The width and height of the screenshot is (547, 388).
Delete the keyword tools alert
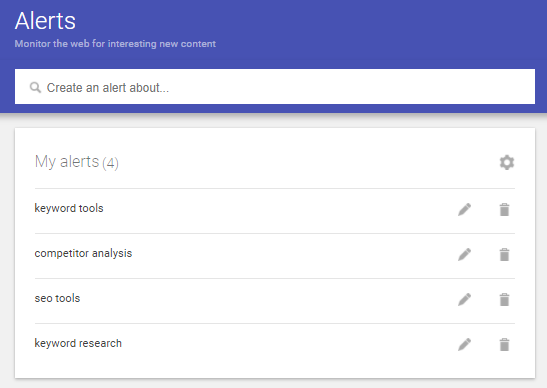coord(504,210)
